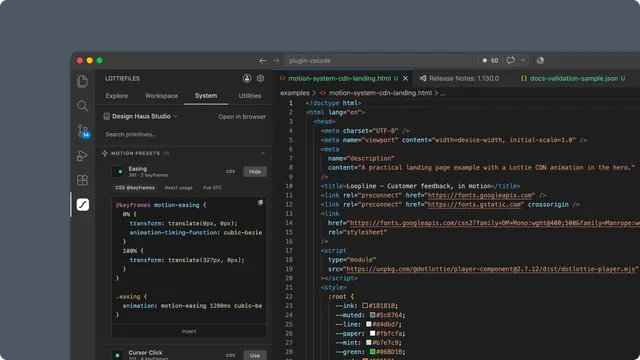
Task: Open the fonts.googleapis.com preconnect link
Action: [x=480, y=195]
